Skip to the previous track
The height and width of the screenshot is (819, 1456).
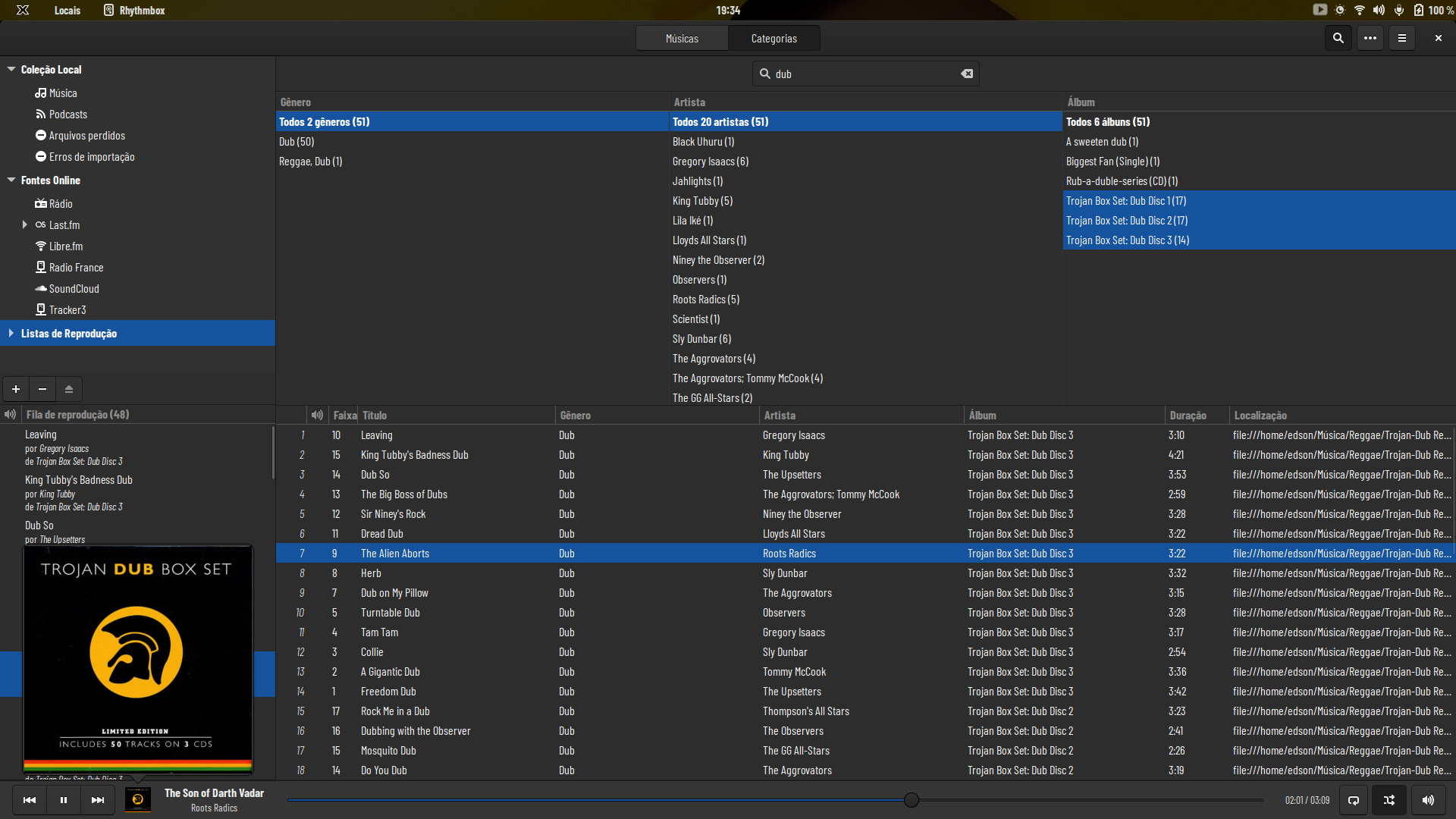30,800
